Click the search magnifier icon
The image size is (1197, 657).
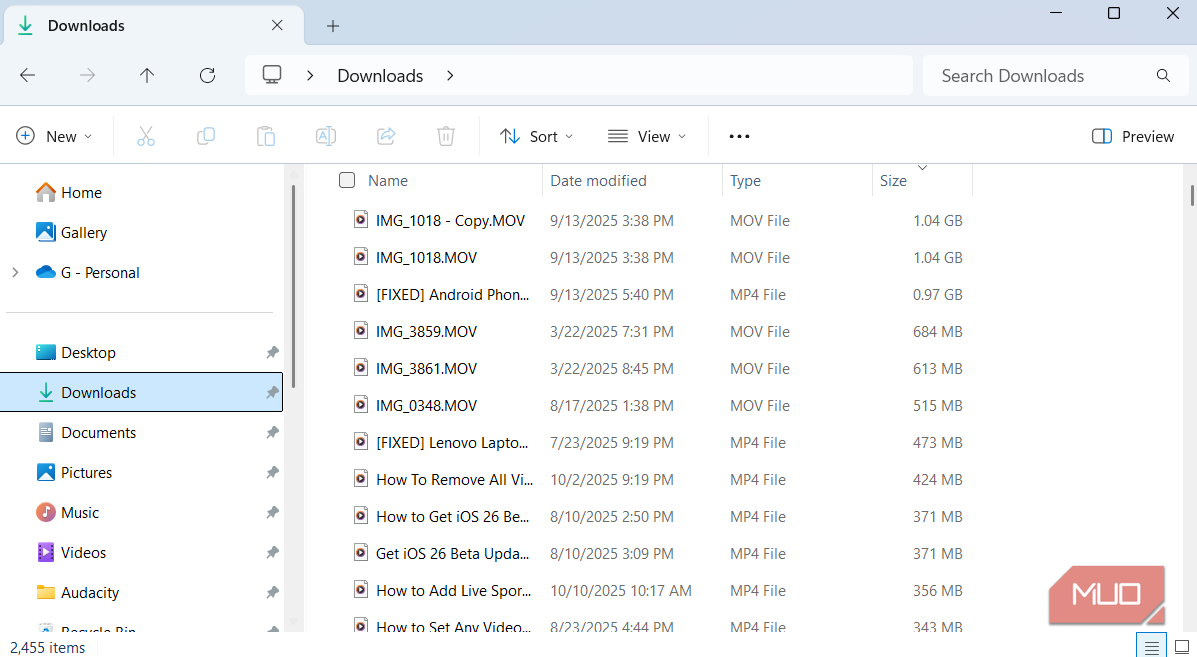(x=1163, y=76)
